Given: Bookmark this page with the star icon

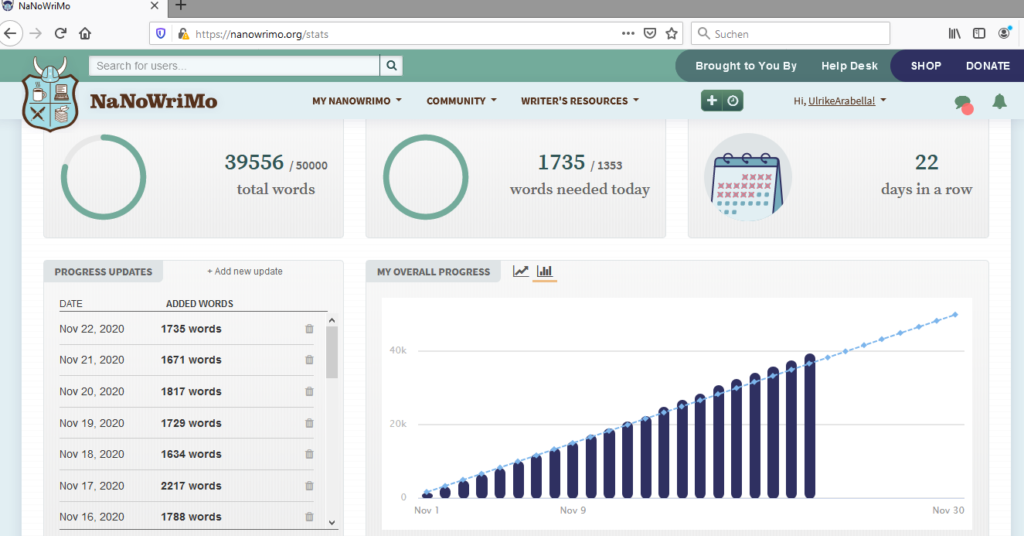Looking at the screenshot, I should tap(671, 33).
